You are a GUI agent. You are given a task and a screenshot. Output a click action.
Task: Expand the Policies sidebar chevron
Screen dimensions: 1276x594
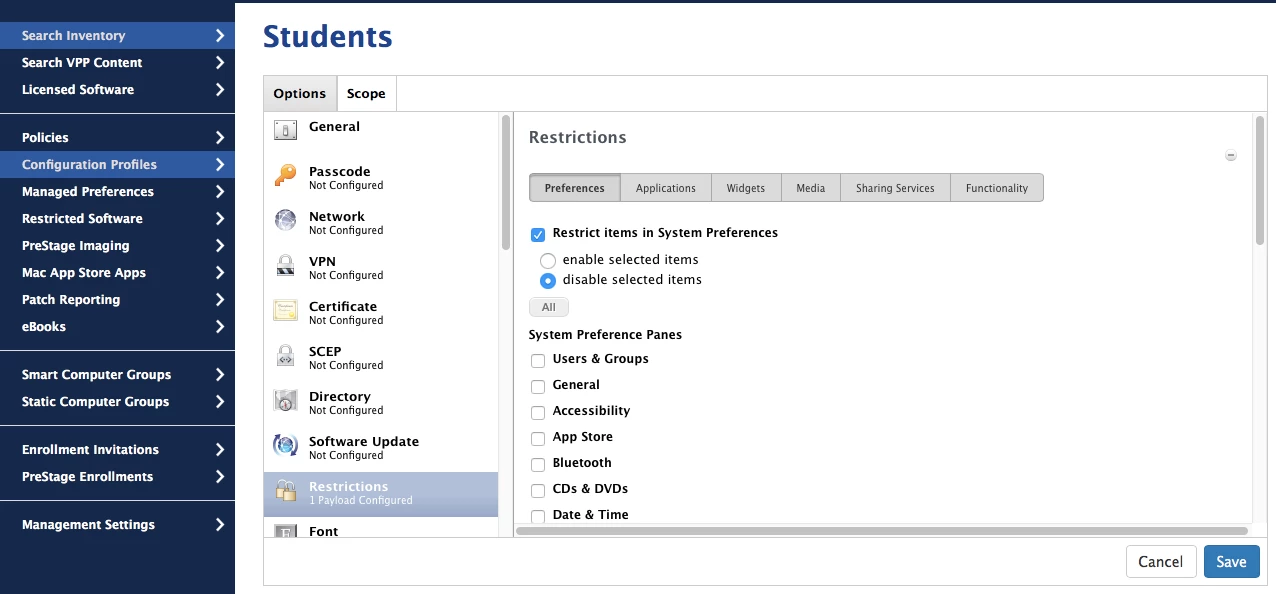220,138
